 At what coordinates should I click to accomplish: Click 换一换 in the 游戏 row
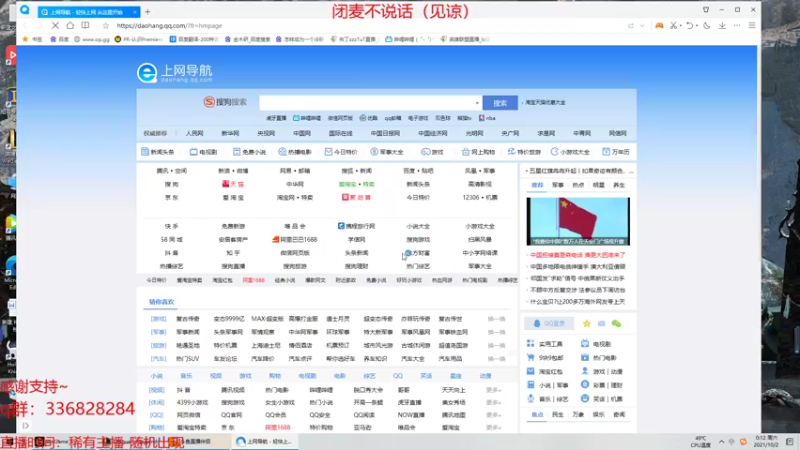(496, 319)
